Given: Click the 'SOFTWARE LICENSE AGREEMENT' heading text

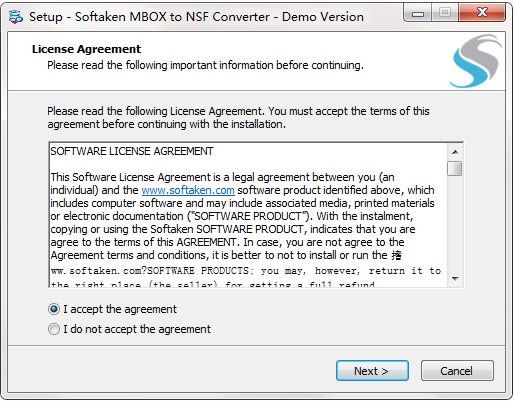Looking at the screenshot, I should coord(132,151).
